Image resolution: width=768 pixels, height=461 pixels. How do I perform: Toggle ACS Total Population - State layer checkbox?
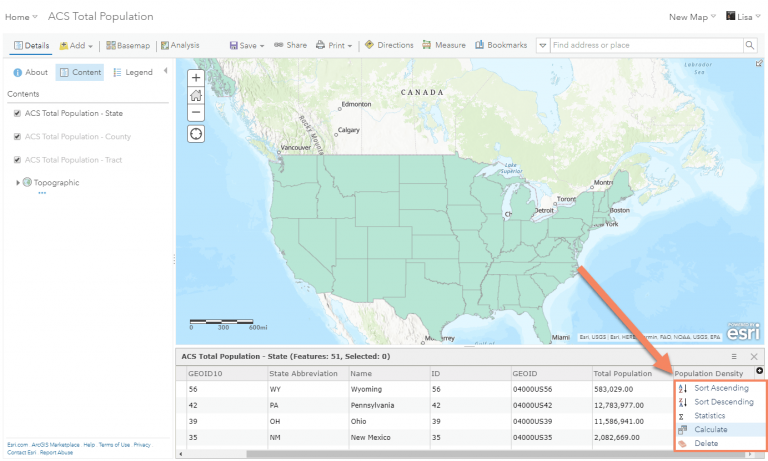pyautogui.click(x=17, y=113)
